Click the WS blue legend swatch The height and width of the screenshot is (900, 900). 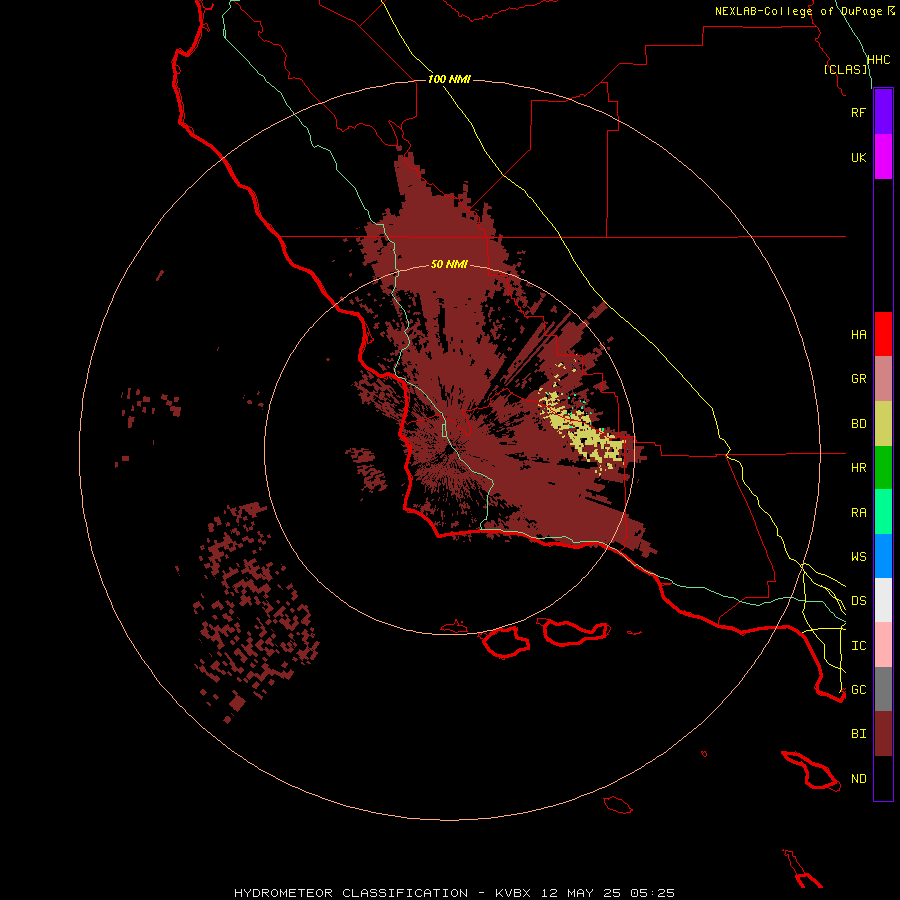pos(883,556)
